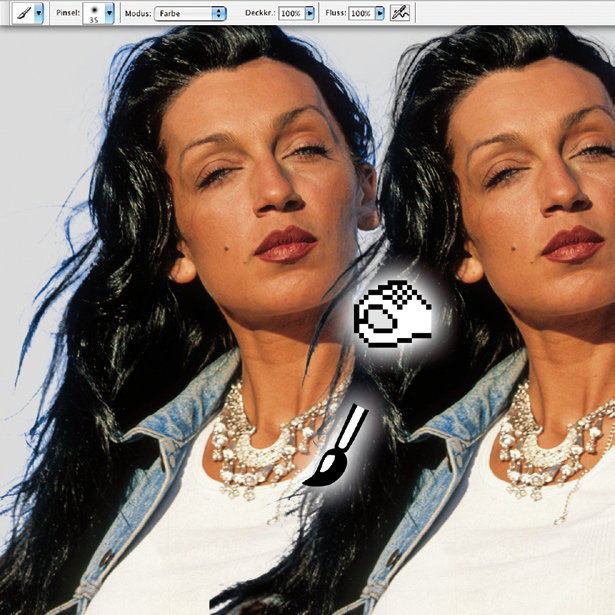The height and width of the screenshot is (615, 615).
Task: Open the Fluss flow slider arrow
Action: click(380, 14)
